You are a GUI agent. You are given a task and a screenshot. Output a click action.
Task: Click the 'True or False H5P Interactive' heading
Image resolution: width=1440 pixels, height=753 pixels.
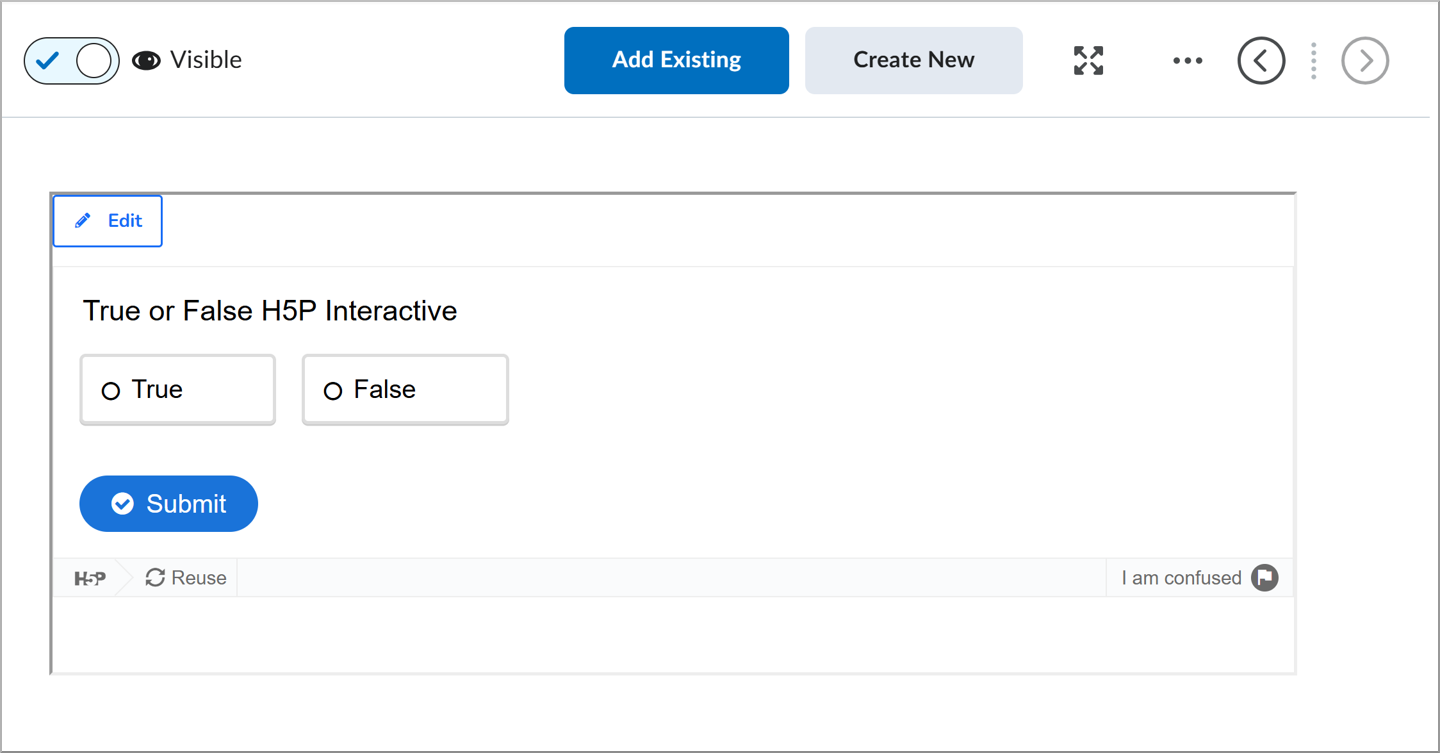(x=270, y=311)
